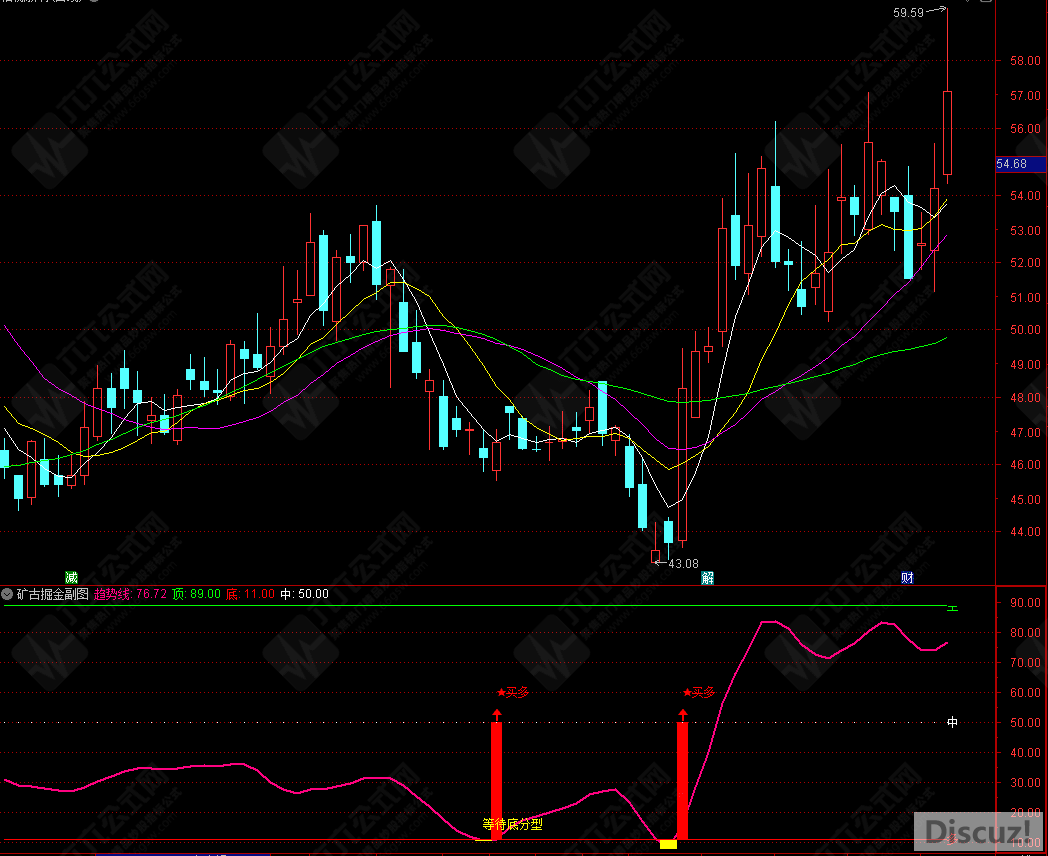Click the red 底: 11.00 label
This screenshot has height=856, width=1048.
tap(250, 594)
